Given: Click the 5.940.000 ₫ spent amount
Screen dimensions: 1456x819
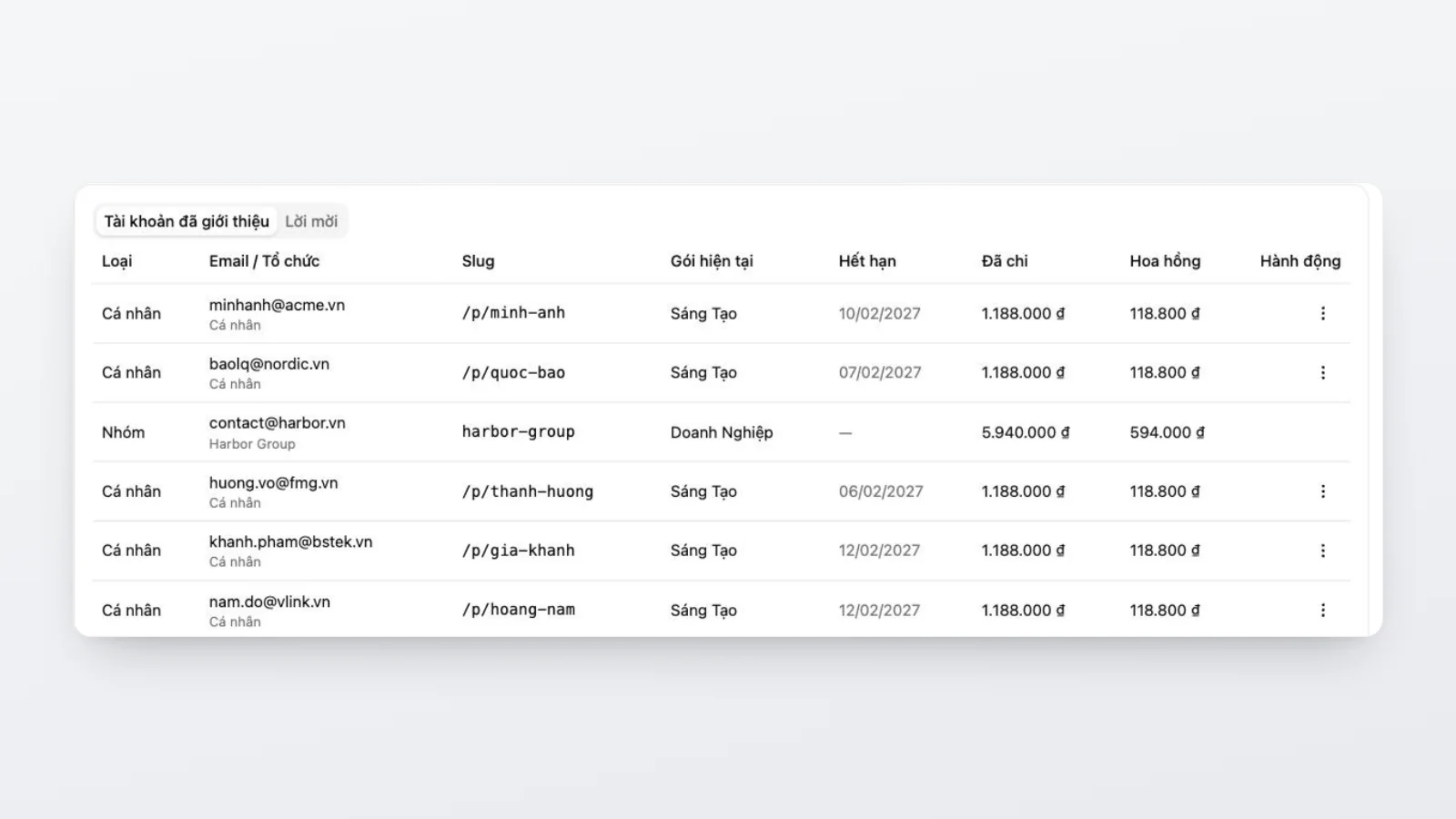Looking at the screenshot, I should click(x=1026, y=432).
